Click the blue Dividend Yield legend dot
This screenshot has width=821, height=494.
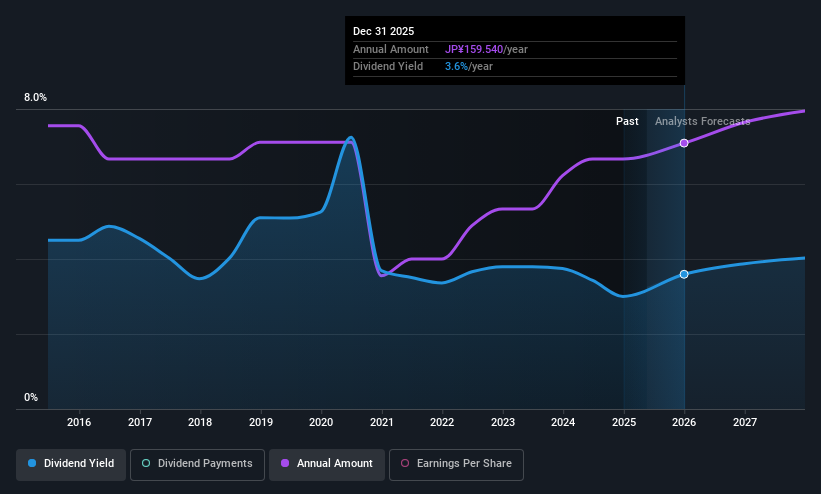click(32, 463)
